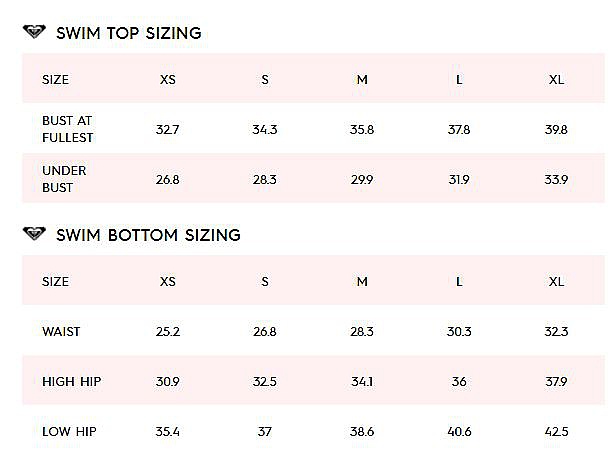Select the Low Hip row label
612x453 pixels.
pos(69,431)
